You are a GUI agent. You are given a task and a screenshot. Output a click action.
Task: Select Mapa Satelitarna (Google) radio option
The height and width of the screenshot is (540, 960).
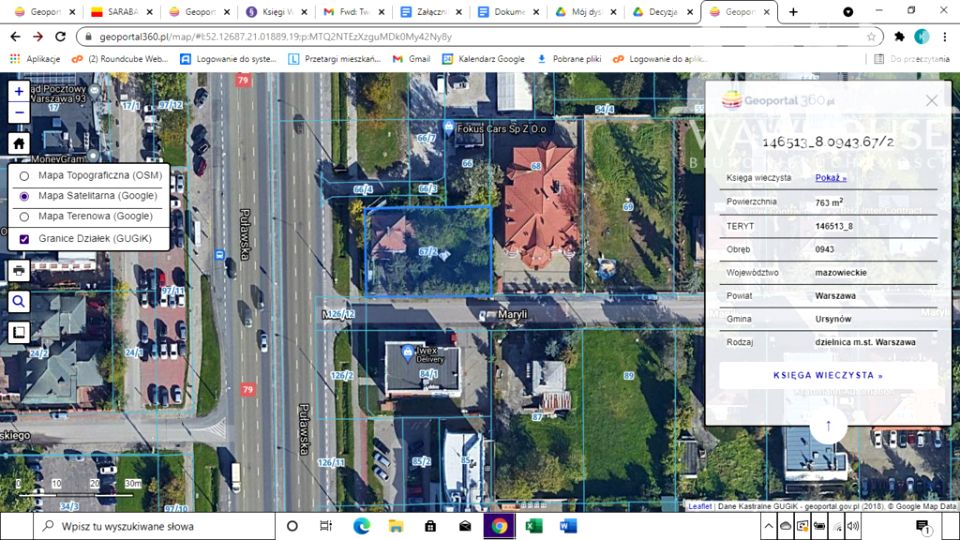click(25, 196)
